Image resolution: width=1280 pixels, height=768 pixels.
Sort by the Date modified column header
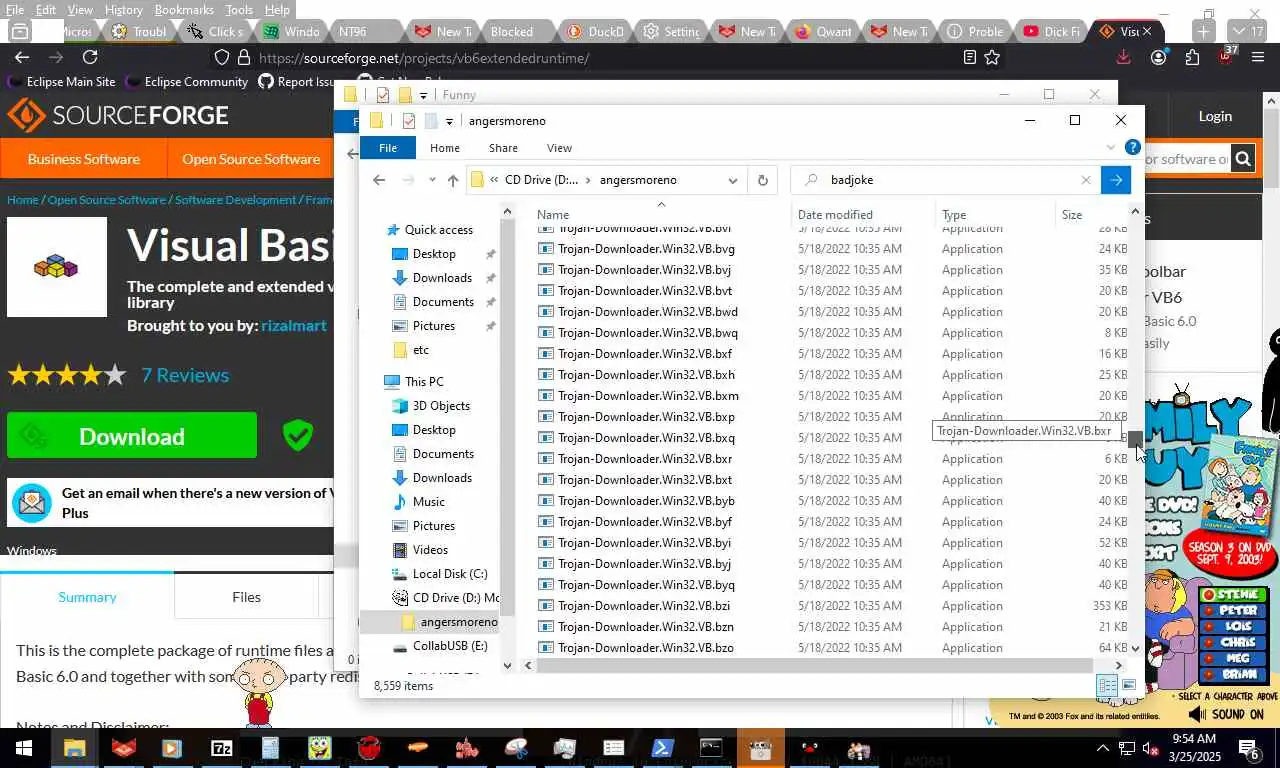point(835,215)
